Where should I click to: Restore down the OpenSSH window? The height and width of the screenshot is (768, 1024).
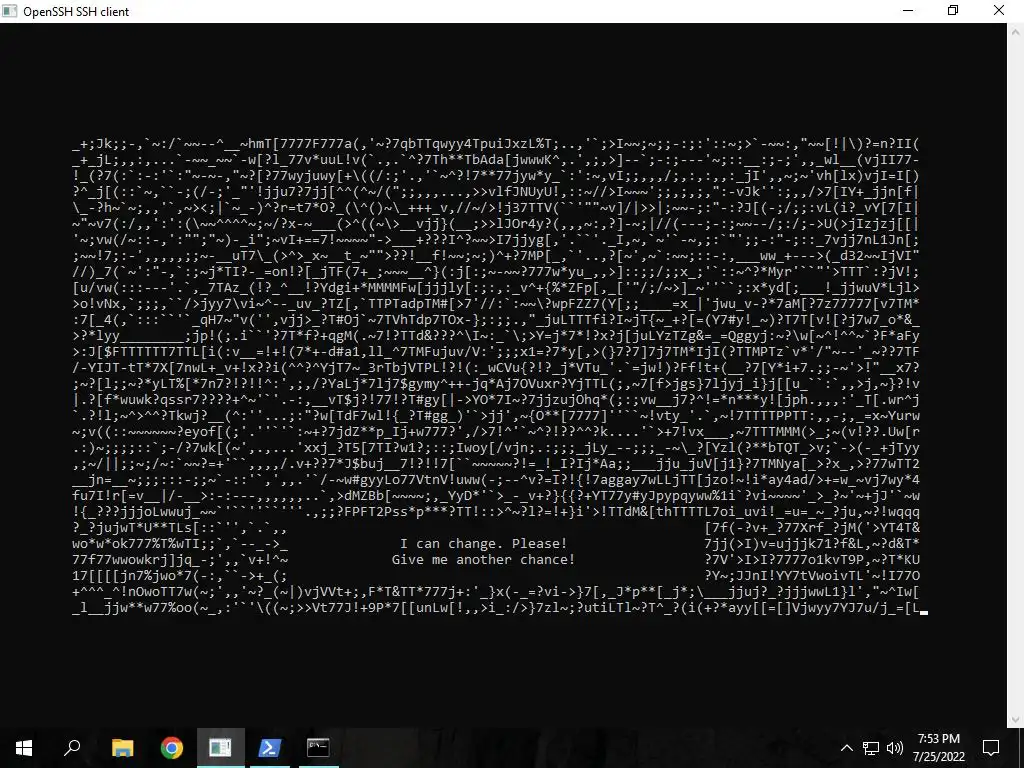pyautogui.click(x=953, y=10)
